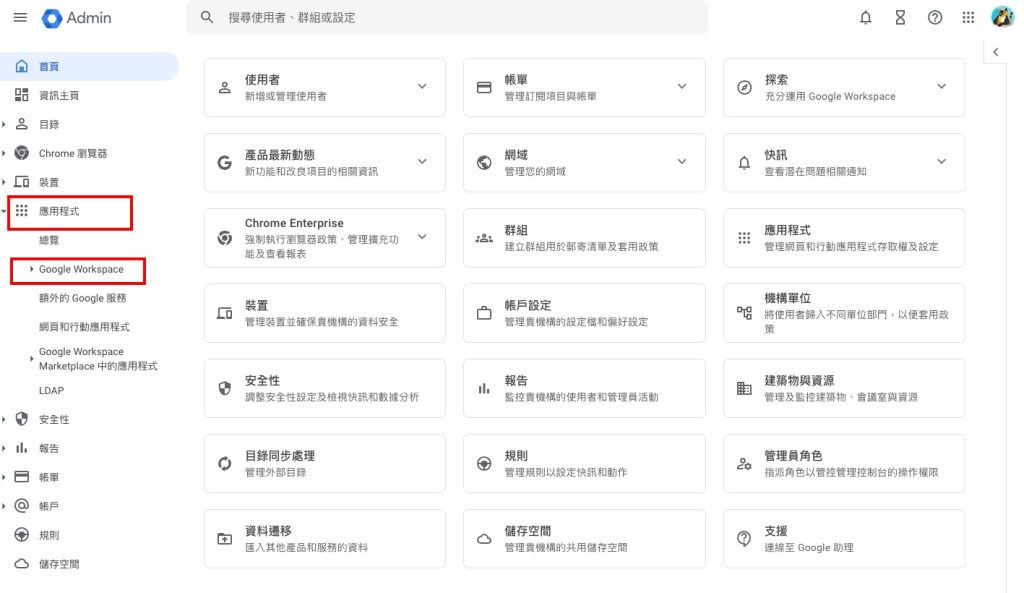Open the 報告 card title
Image resolution: width=1024 pixels, height=593 pixels.
[x=516, y=381]
